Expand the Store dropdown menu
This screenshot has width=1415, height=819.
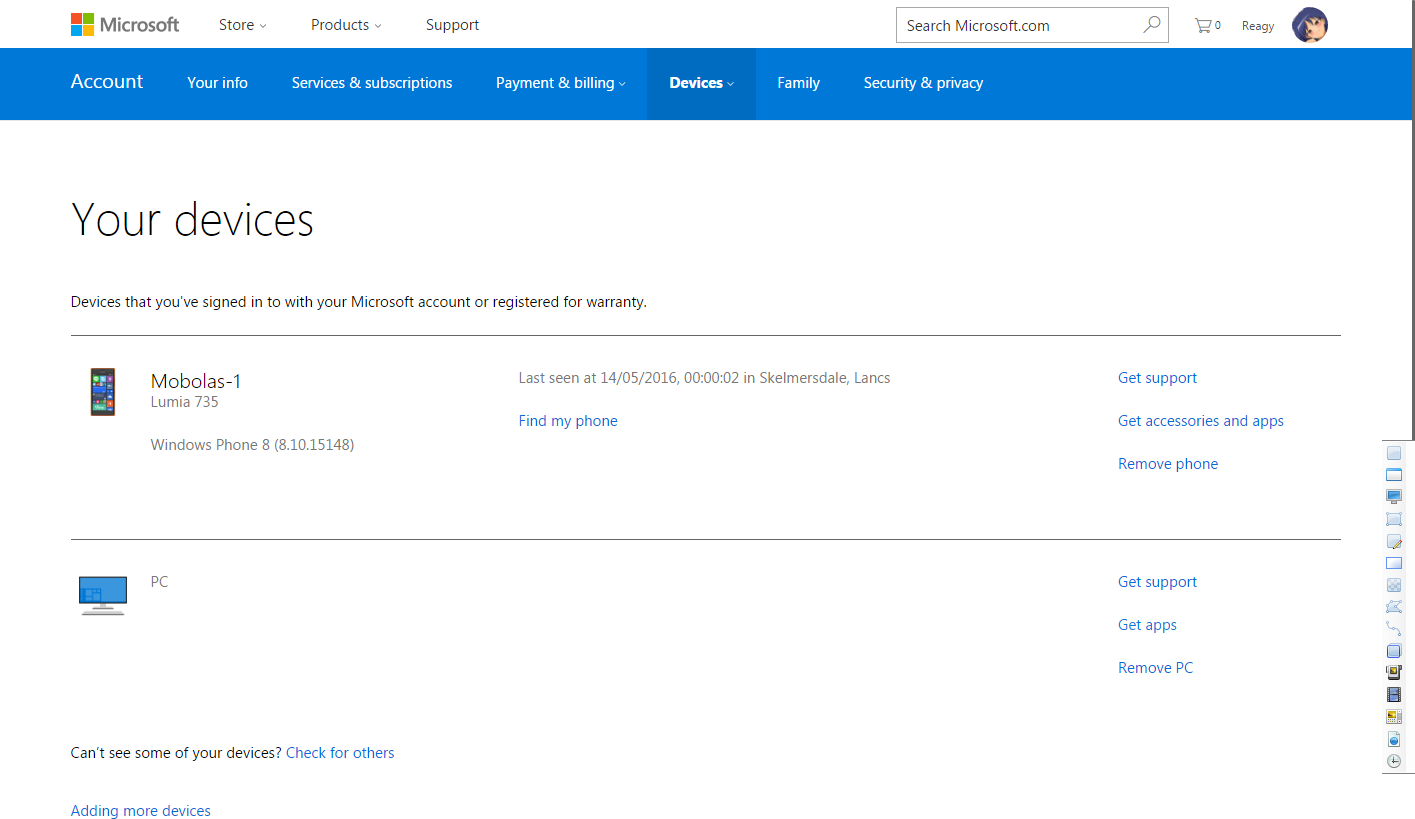point(243,25)
